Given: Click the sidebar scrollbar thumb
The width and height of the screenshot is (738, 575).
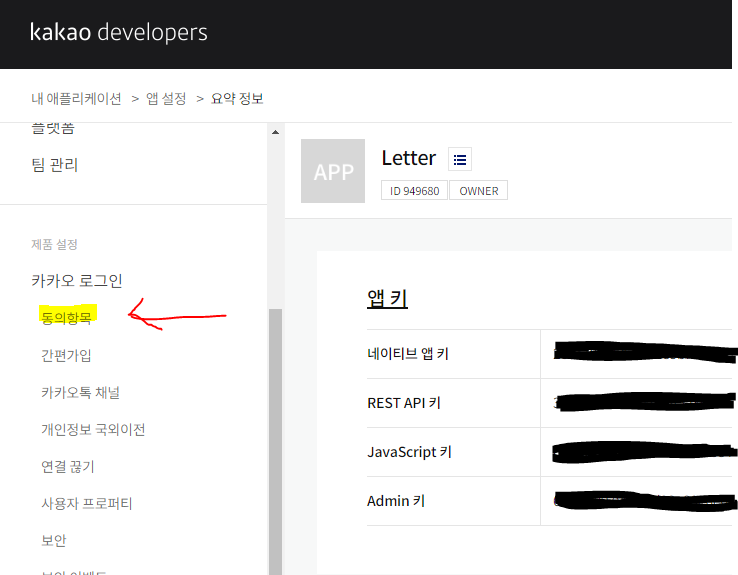Looking at the screenshot, I should click(x=275, y=441).
